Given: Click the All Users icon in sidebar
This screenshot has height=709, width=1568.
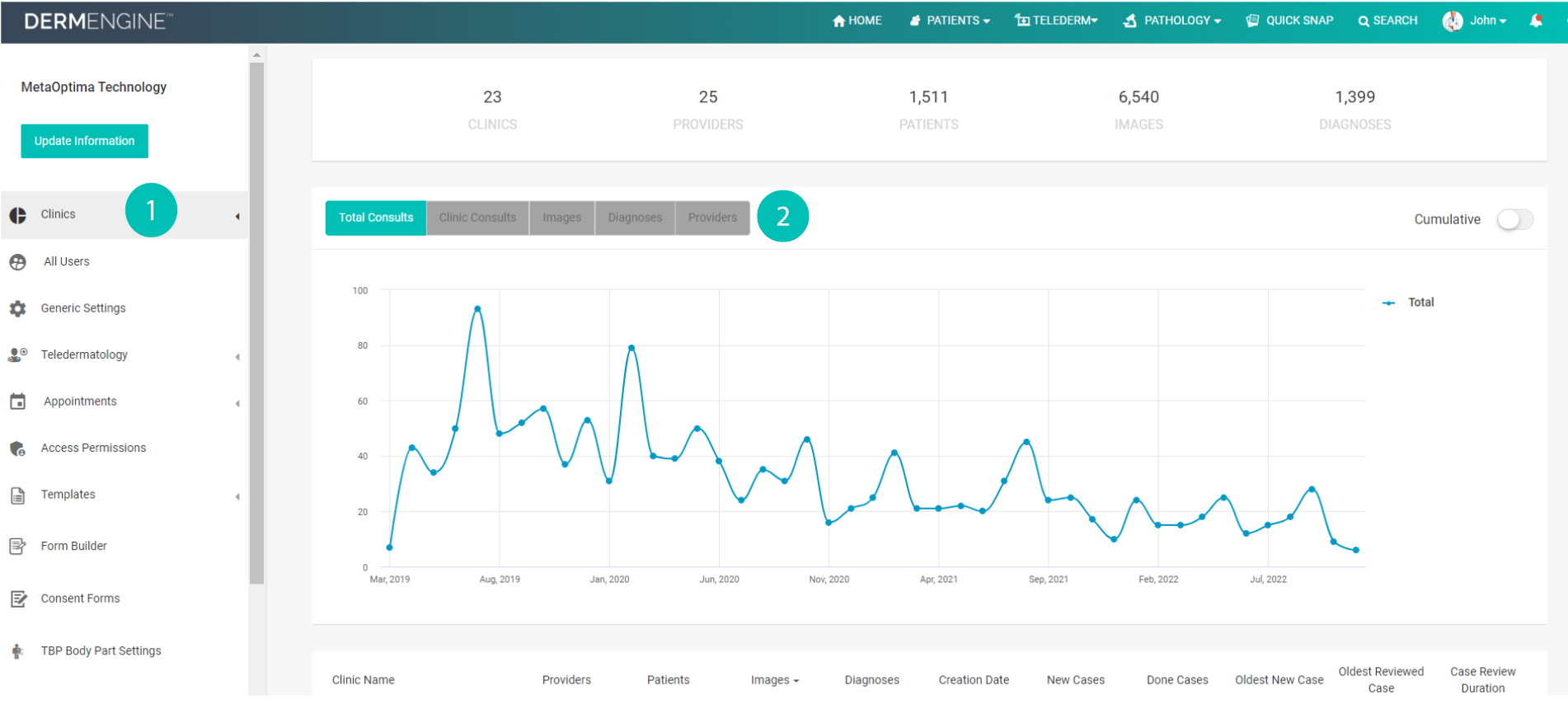Looking at the screenshot, I should click(x=17, y=262).
